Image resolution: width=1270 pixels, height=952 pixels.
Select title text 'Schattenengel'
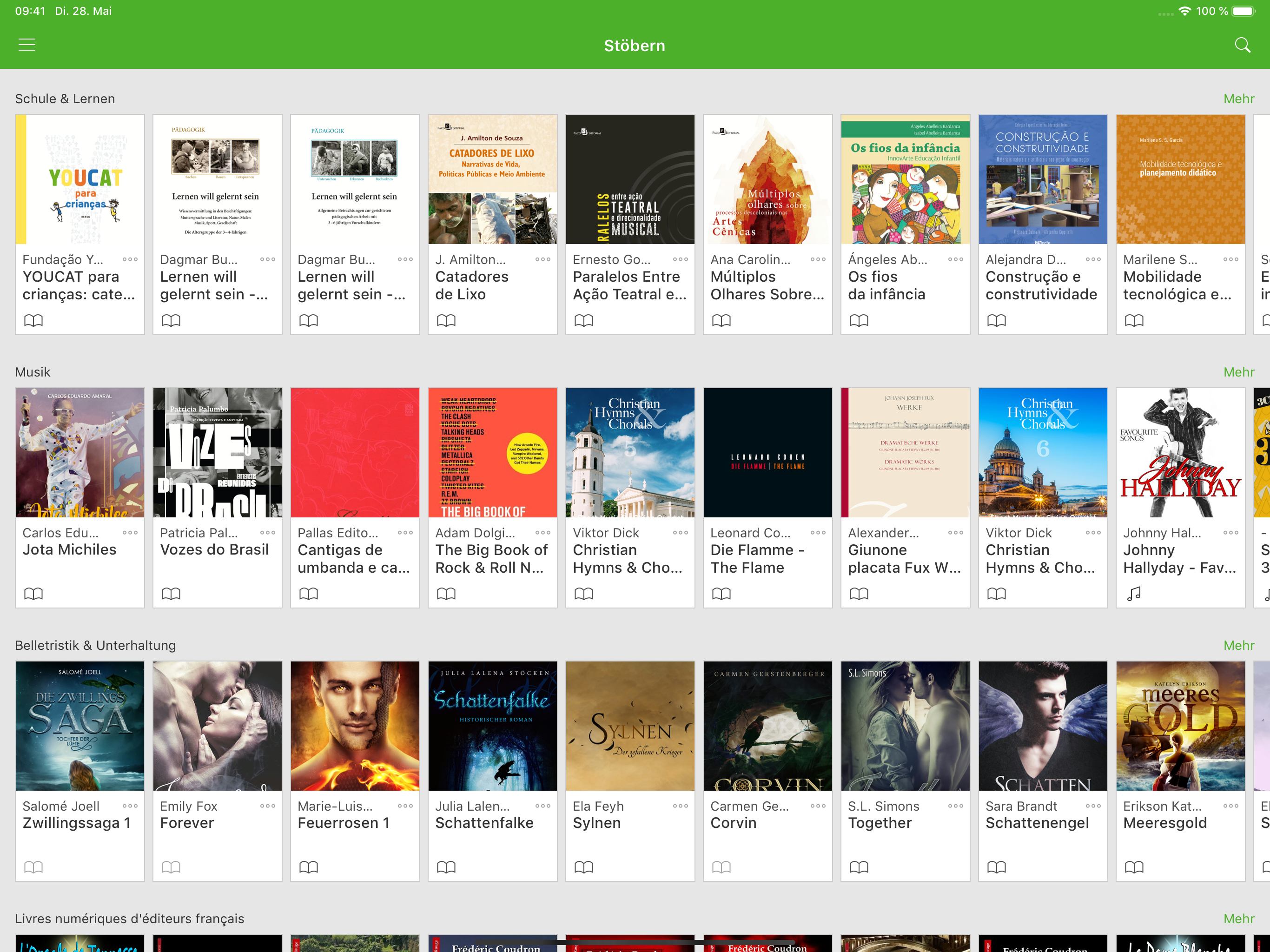click(x=1037, y=823)
